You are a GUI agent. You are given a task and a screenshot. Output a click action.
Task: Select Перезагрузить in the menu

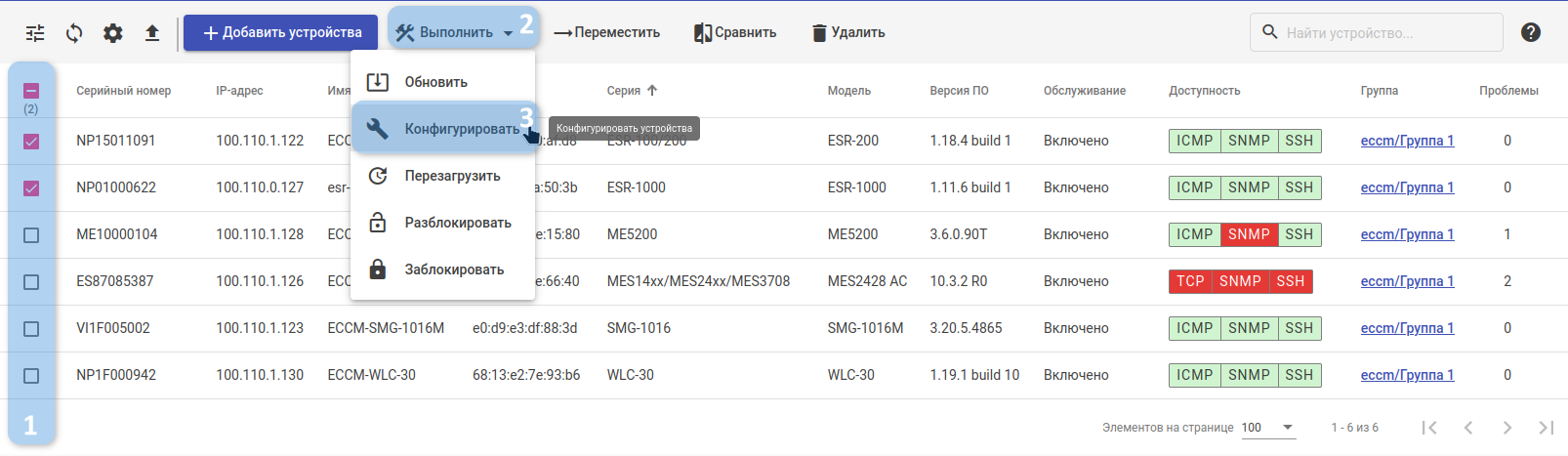[x=452, y=176]
